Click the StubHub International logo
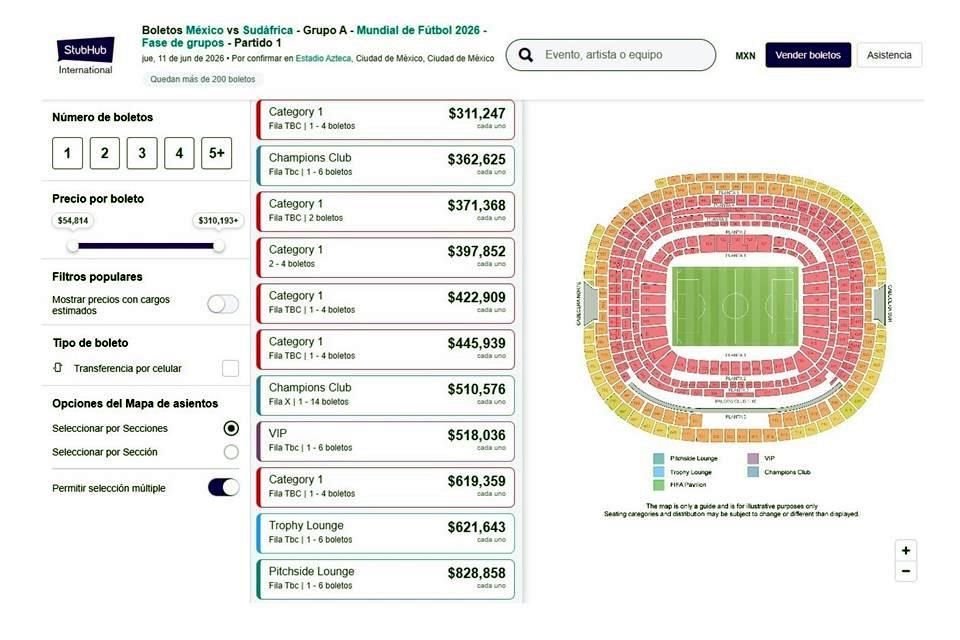 [86, 55]
